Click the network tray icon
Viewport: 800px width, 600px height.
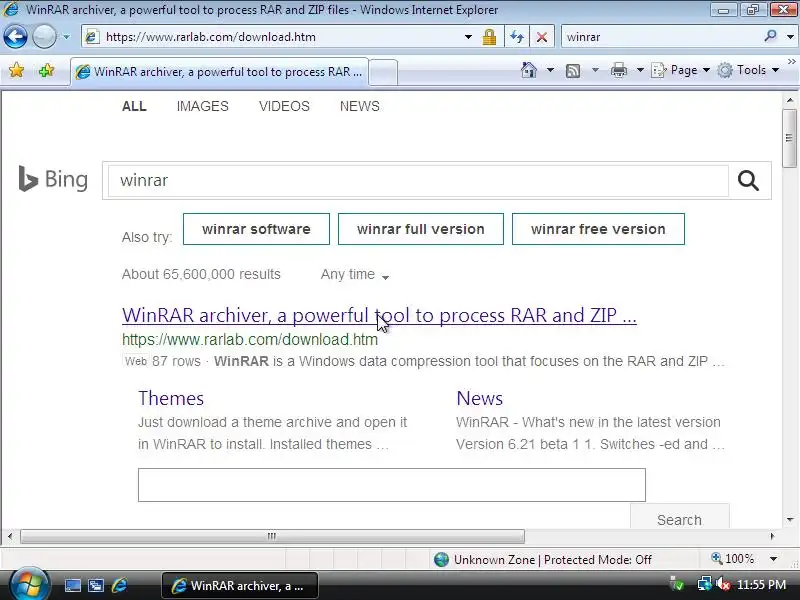(x=705, y=584)
